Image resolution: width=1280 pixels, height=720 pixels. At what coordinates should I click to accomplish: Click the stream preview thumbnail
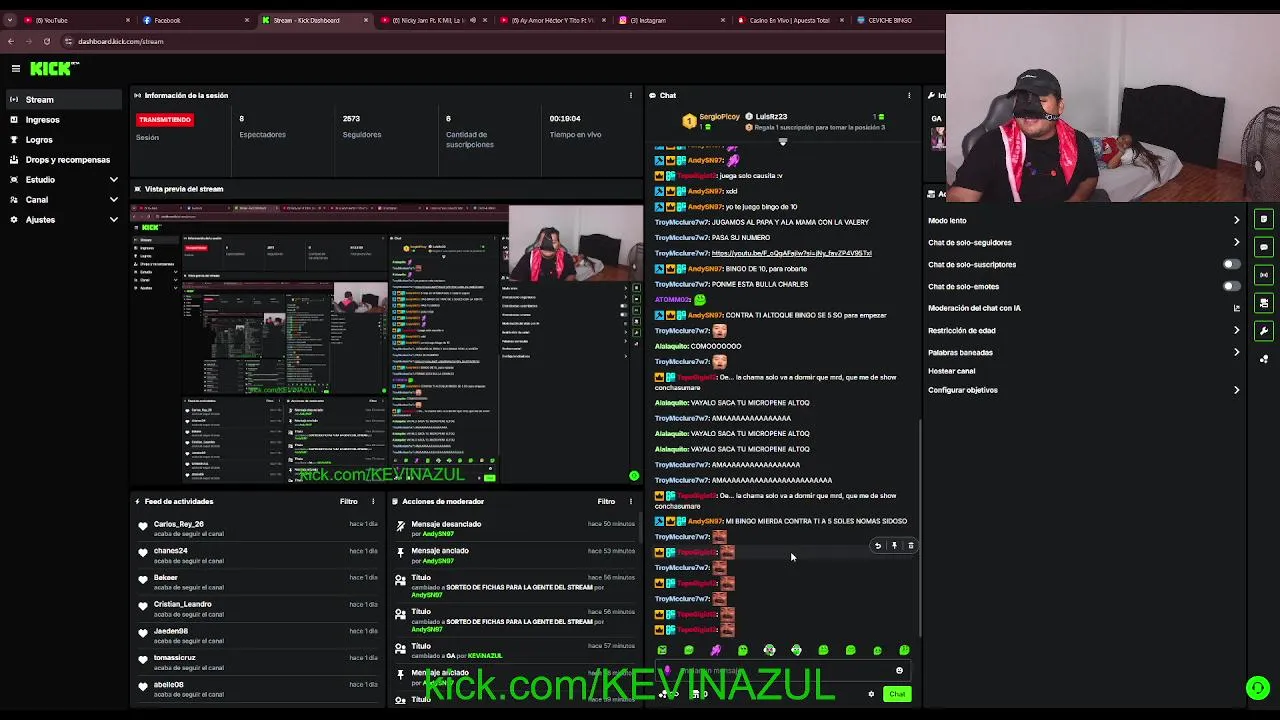[x=387, y=345]
